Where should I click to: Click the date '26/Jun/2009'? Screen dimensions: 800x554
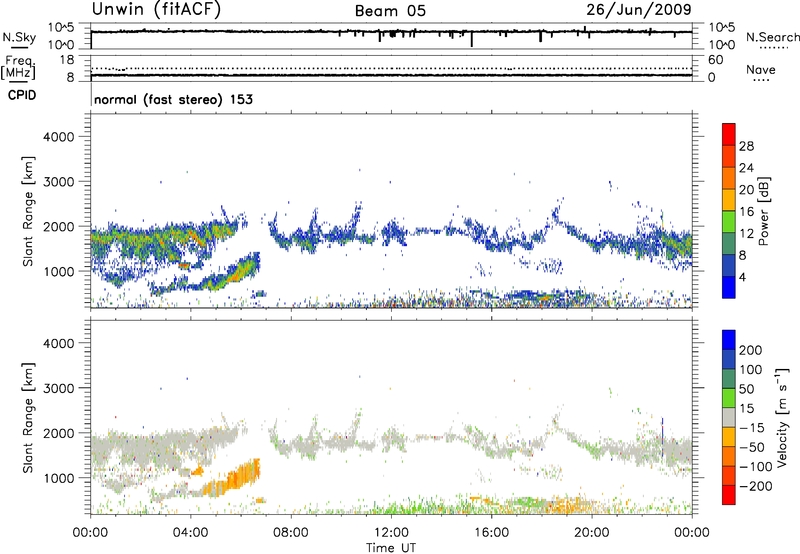tap(639, 10)
